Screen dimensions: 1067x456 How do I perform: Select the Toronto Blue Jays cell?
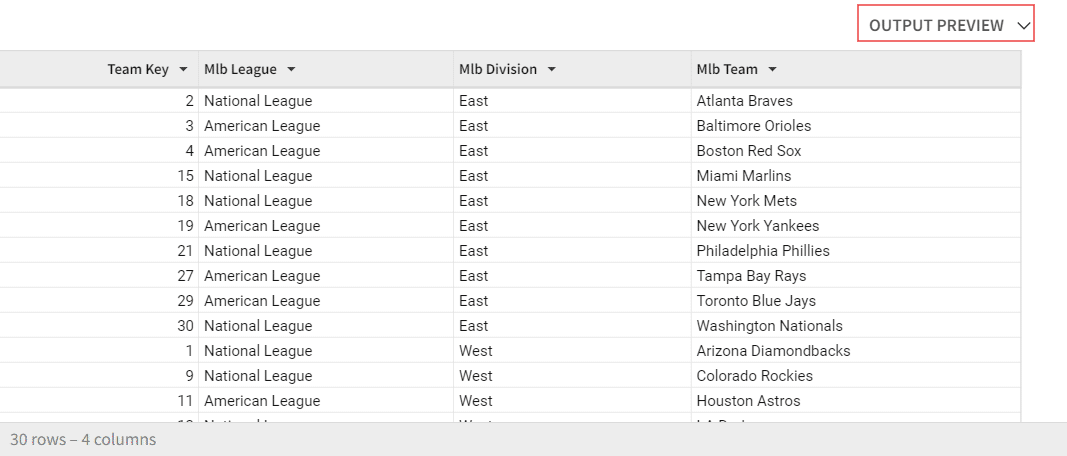click(756, 301)
